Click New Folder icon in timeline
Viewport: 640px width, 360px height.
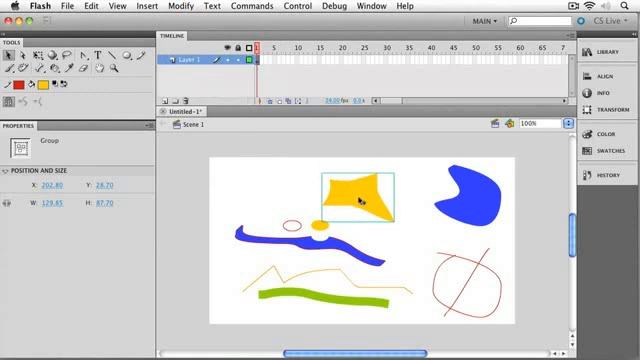click(x=175, y=101)
